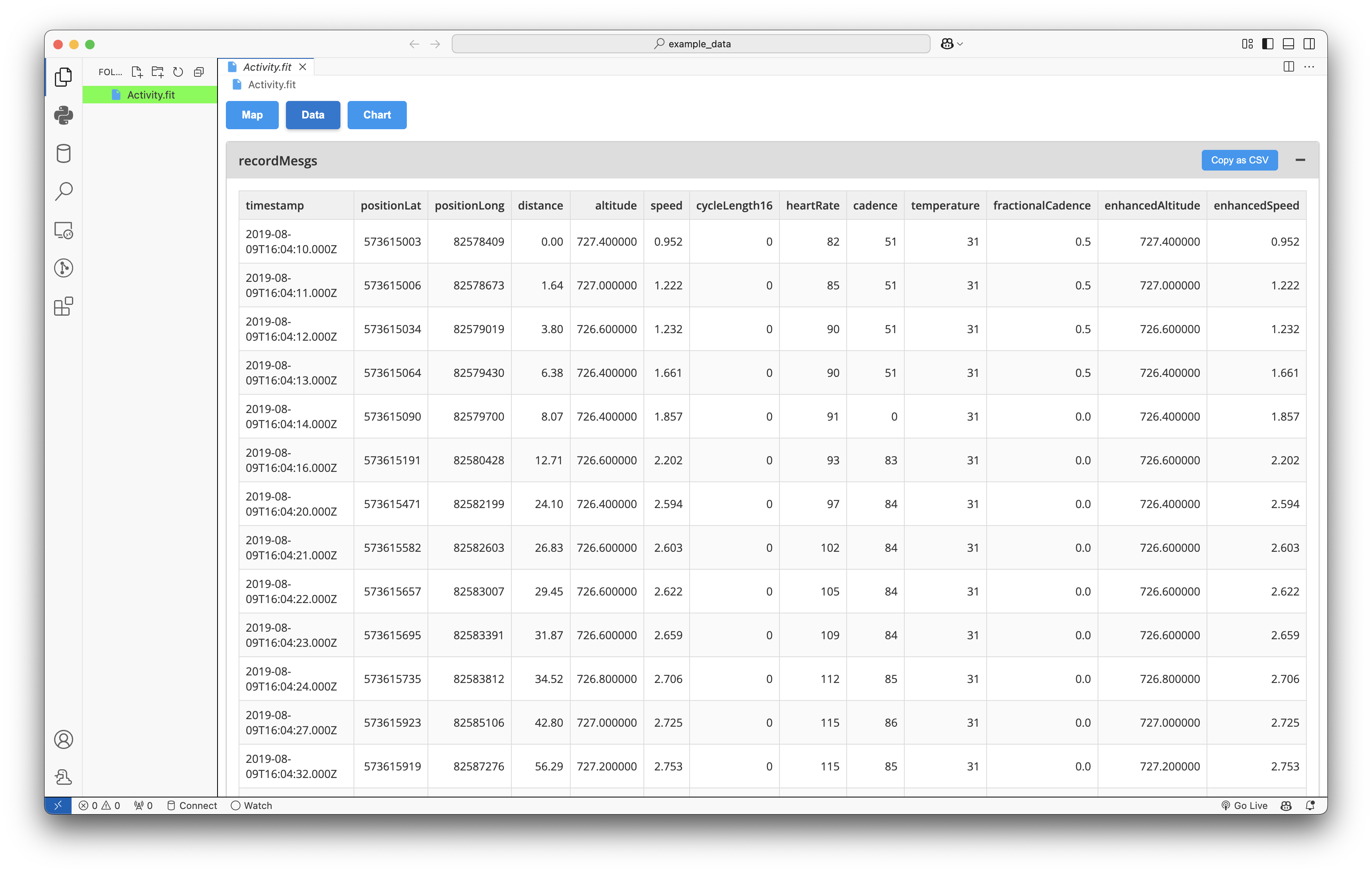
Task: Click Go Live in the status bar
Action: 1244,805
